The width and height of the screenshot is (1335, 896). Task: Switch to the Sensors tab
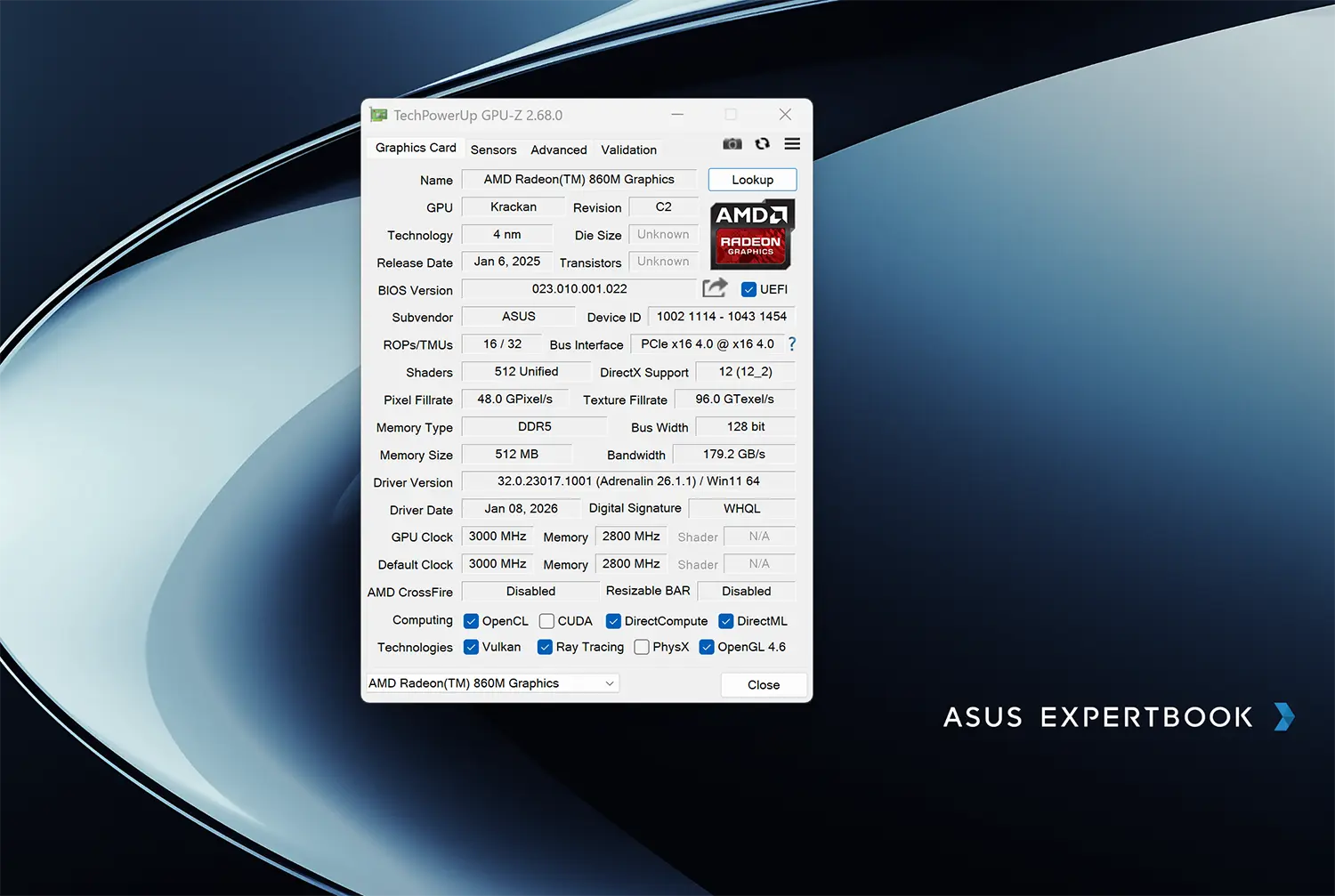[x=493, y=149]
